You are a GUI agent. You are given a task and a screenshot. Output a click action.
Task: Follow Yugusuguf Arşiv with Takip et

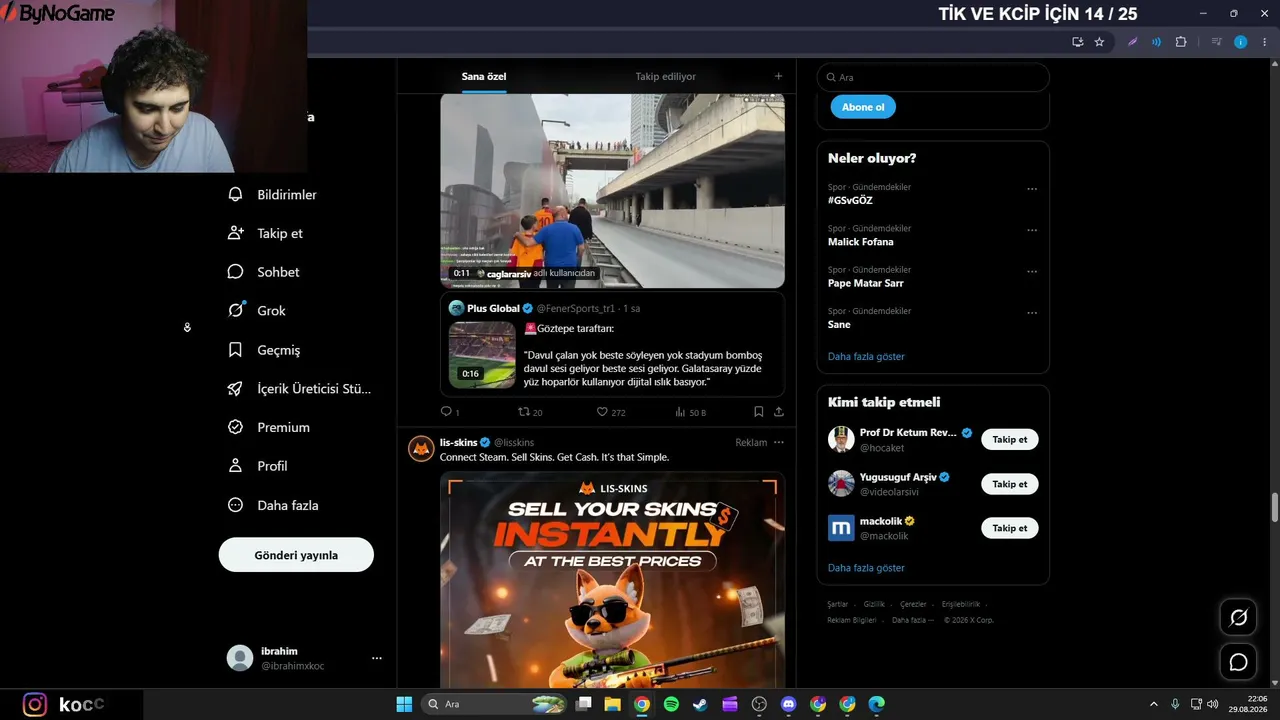click(x=1010, y=484)
